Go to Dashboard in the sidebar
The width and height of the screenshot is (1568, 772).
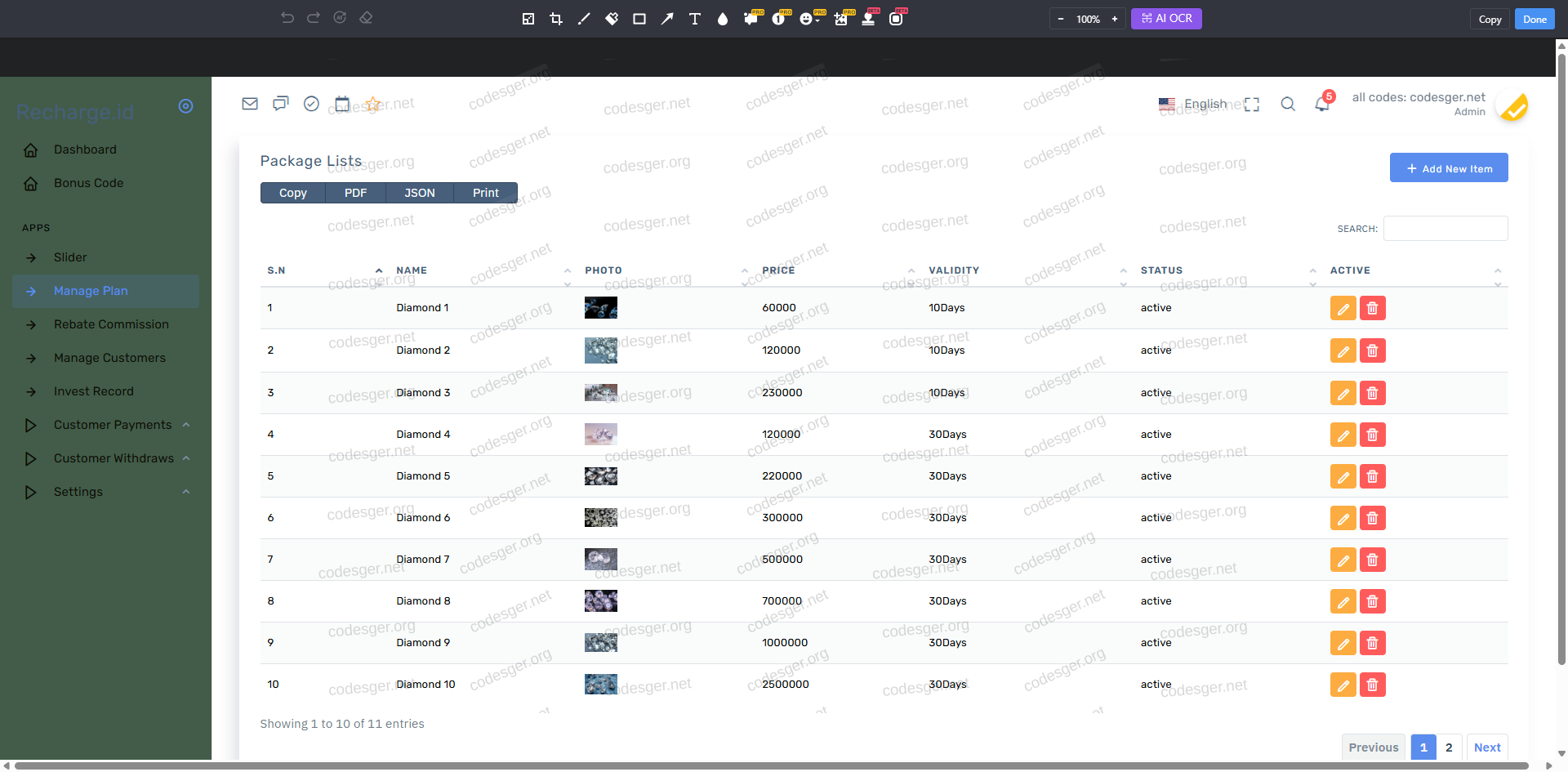[85, 149]
